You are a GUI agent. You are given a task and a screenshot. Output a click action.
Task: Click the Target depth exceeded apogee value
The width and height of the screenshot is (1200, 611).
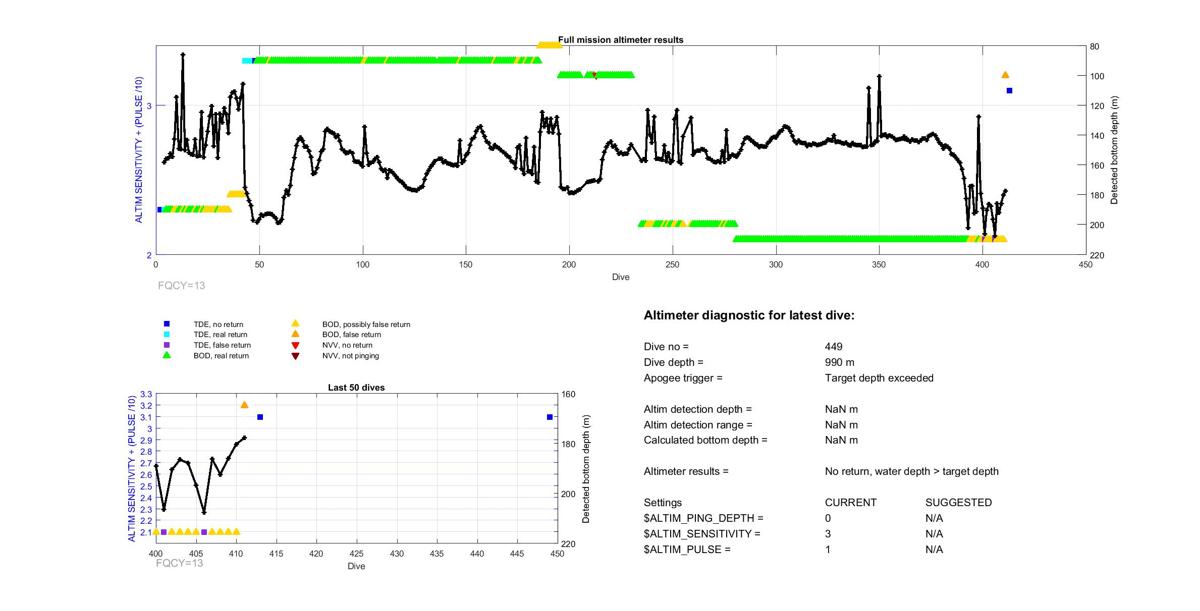(872, 378)
